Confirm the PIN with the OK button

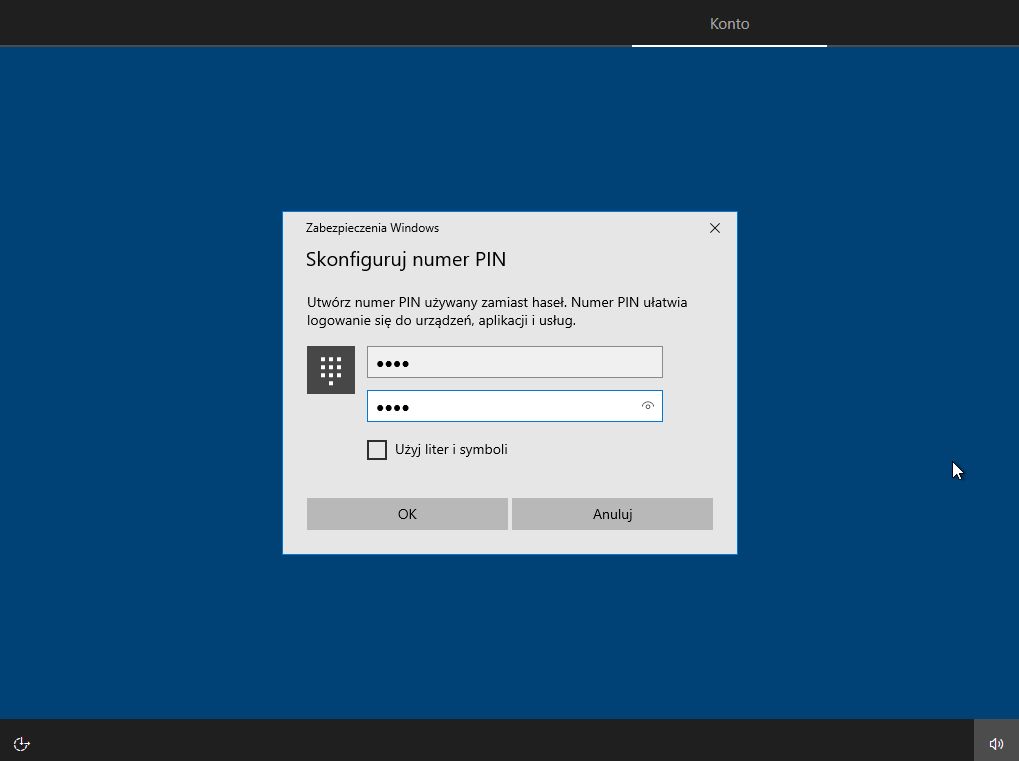[407, 514]
